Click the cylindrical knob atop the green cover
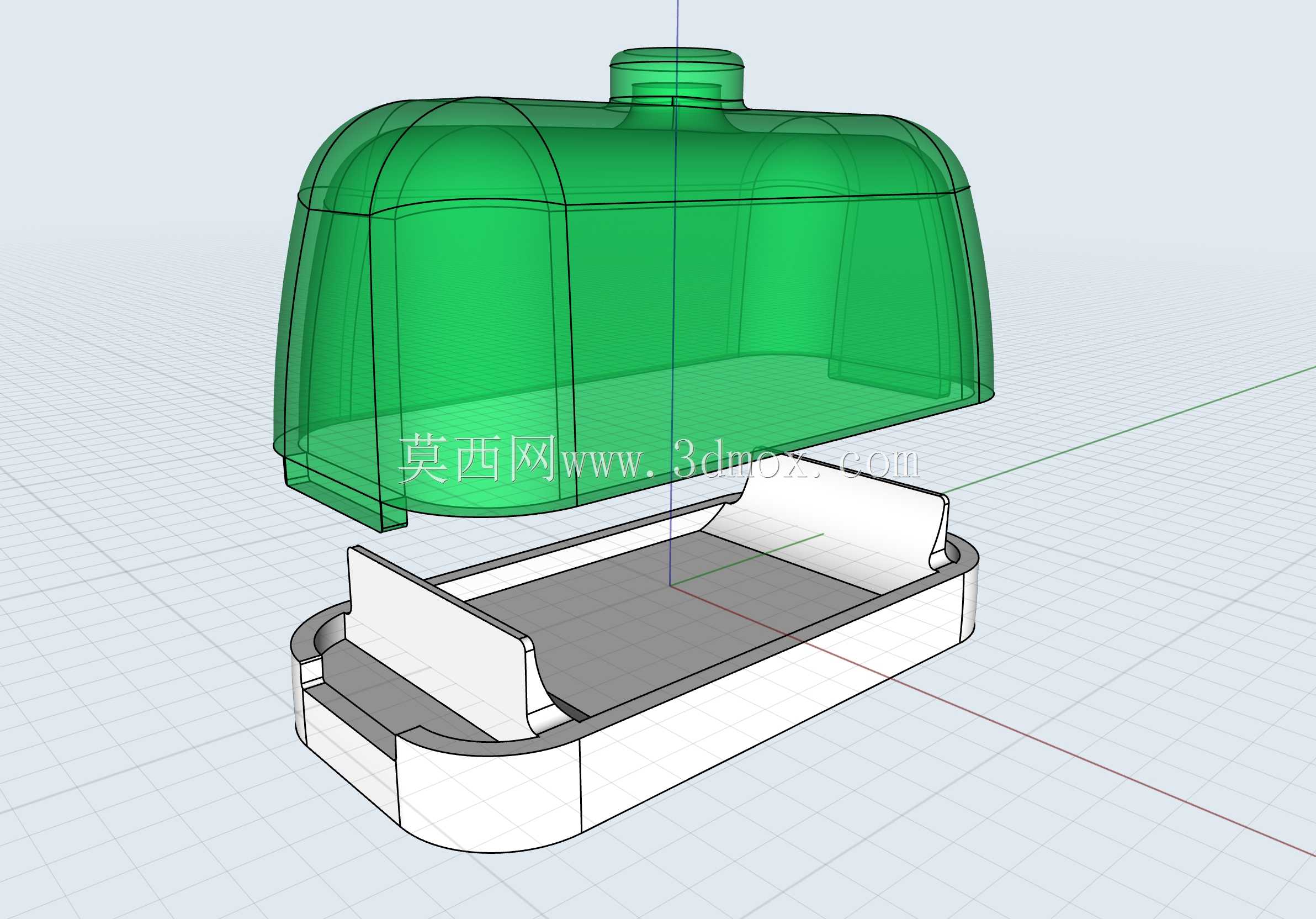Image resolution: width=1316 pixels, height=919 pixels. point(676,78)
